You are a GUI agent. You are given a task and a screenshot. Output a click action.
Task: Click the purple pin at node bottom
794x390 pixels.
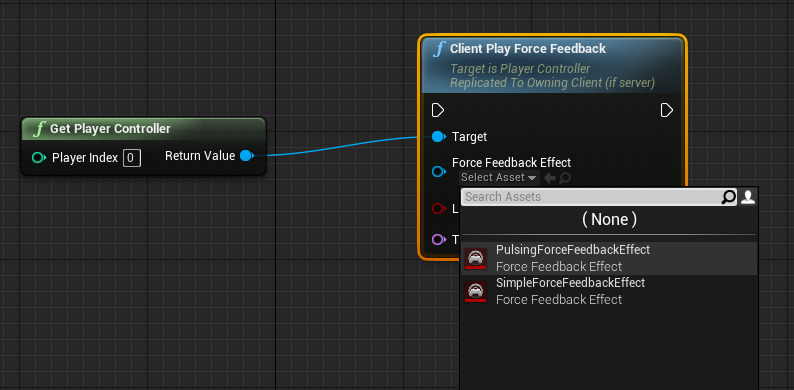[x=439, y=239]
